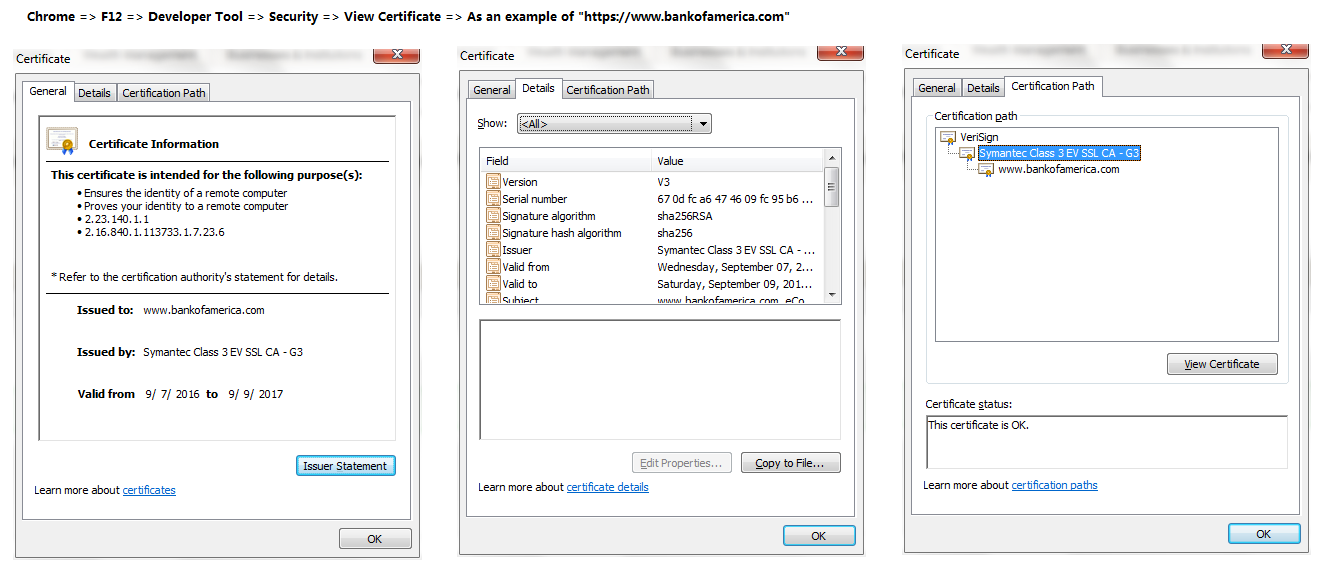The width and height of the screenshot is (1327, 572).
Task: Select the Symantec Class 3 issuer value in Details list
Action: [x=736, y=250]
